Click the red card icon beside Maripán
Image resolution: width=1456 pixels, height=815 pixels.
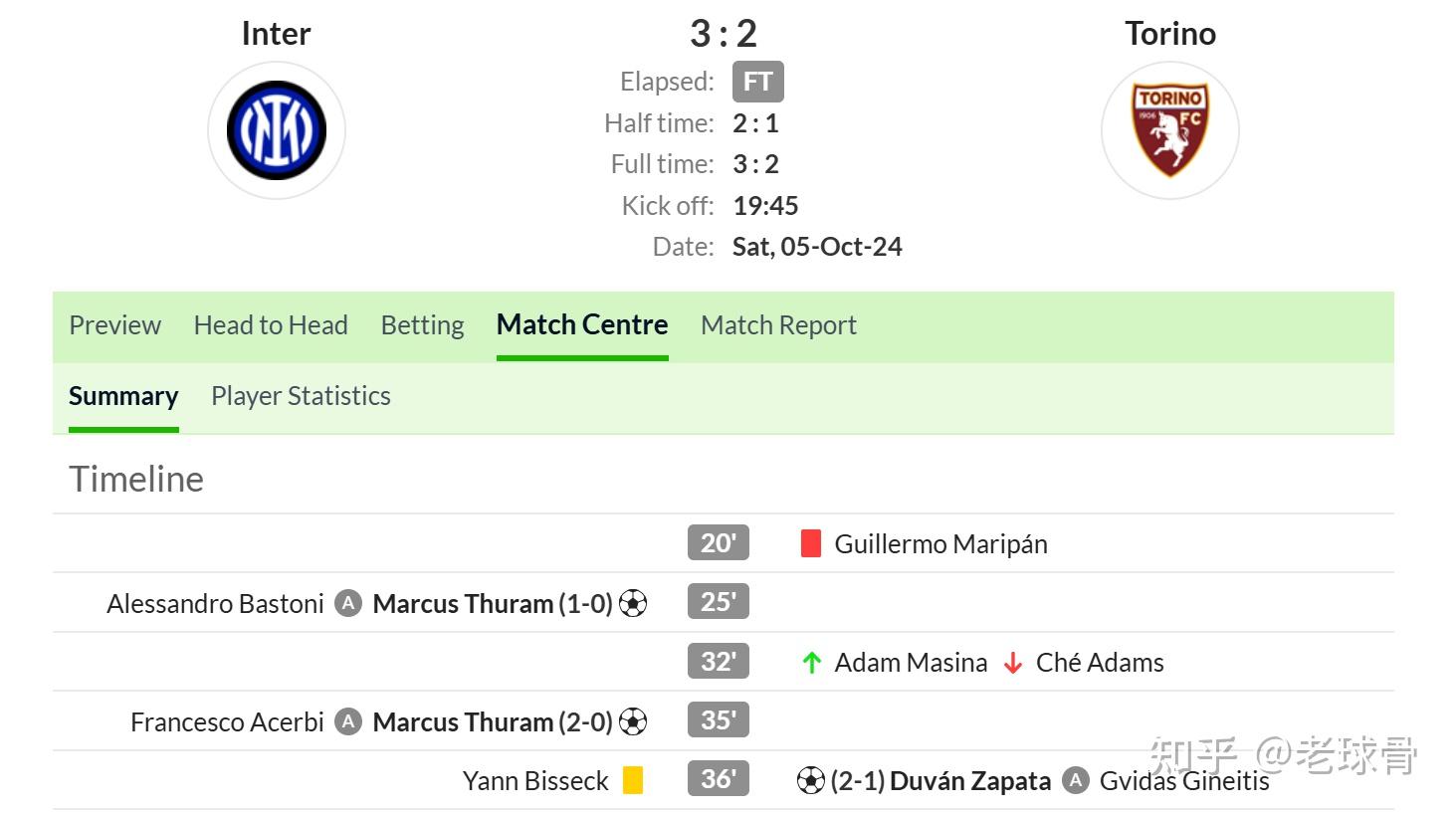pyautogui.click(x=811, y=543)
